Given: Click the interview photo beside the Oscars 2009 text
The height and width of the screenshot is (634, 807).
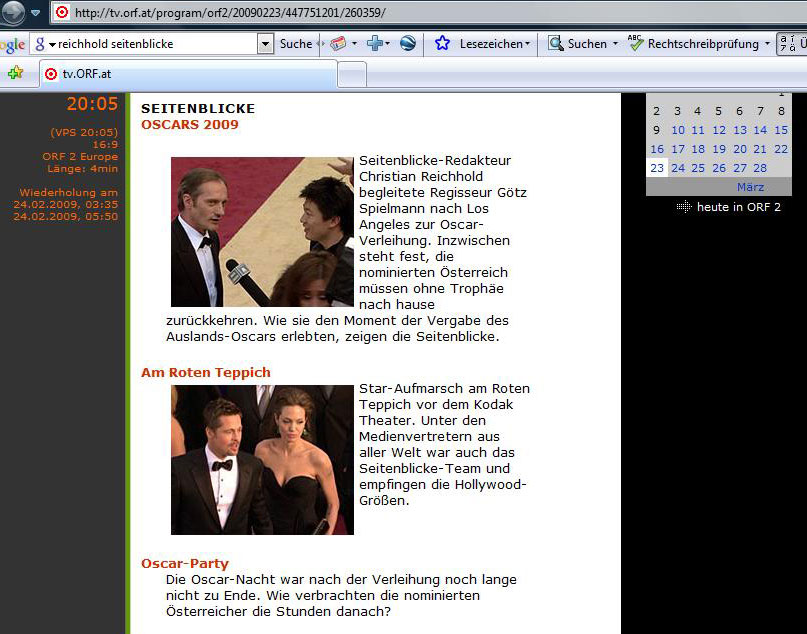Looking at the screenshot, I should point(262,232).
